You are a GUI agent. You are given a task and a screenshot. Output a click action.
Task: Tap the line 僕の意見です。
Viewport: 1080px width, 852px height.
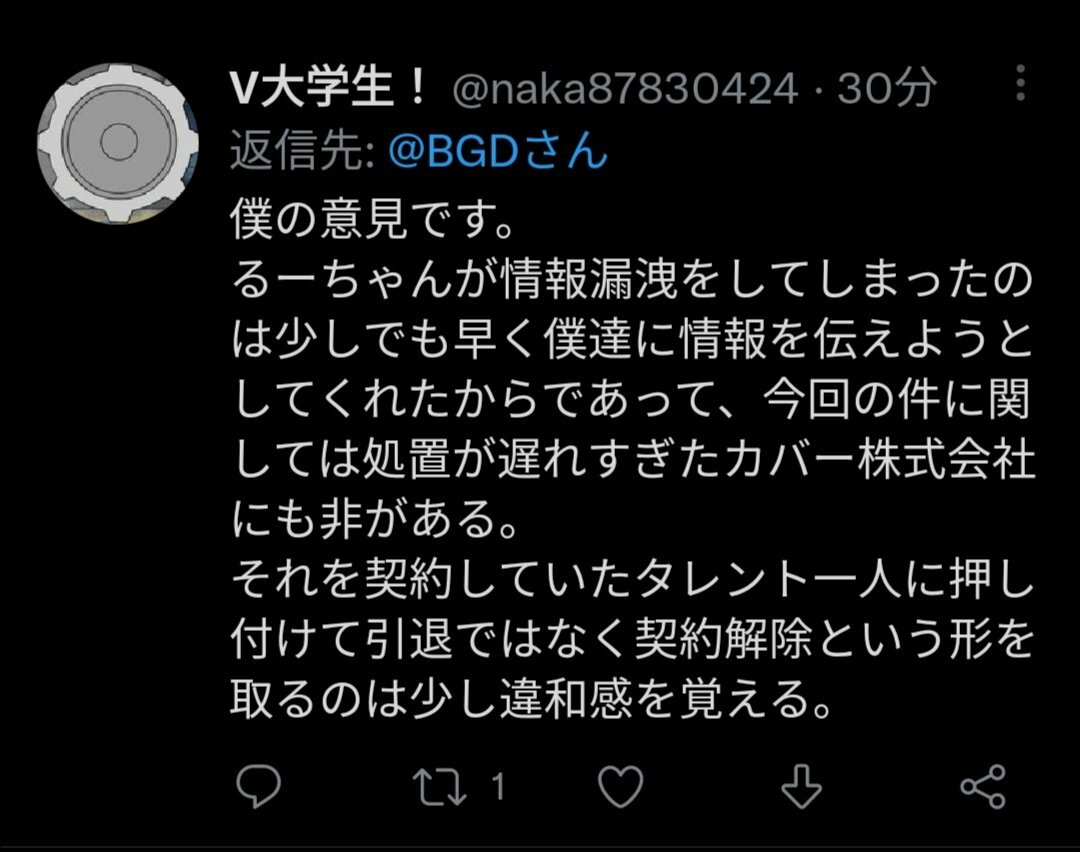tap(372, 220)
